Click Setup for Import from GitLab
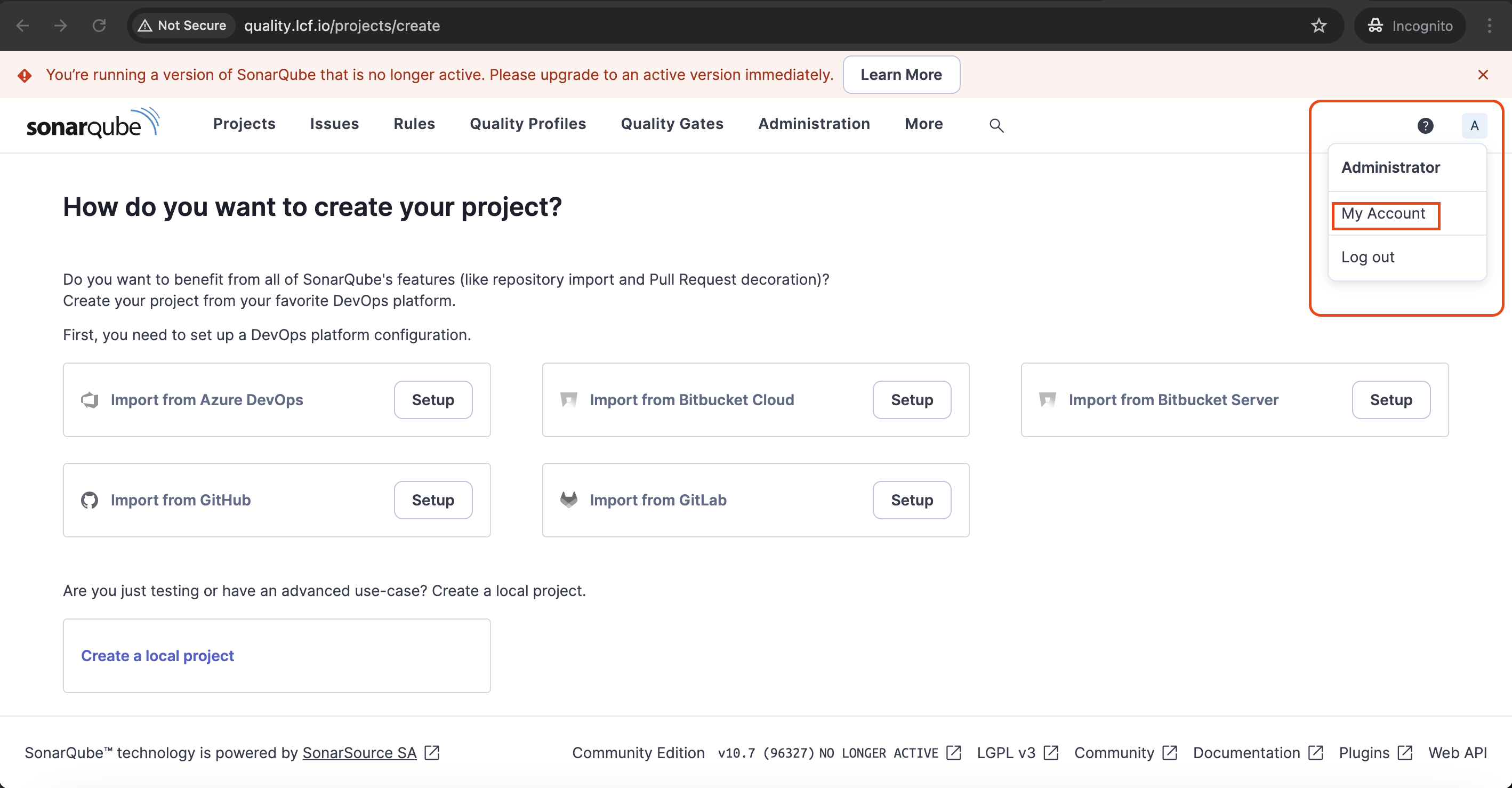 pos(911,500)
